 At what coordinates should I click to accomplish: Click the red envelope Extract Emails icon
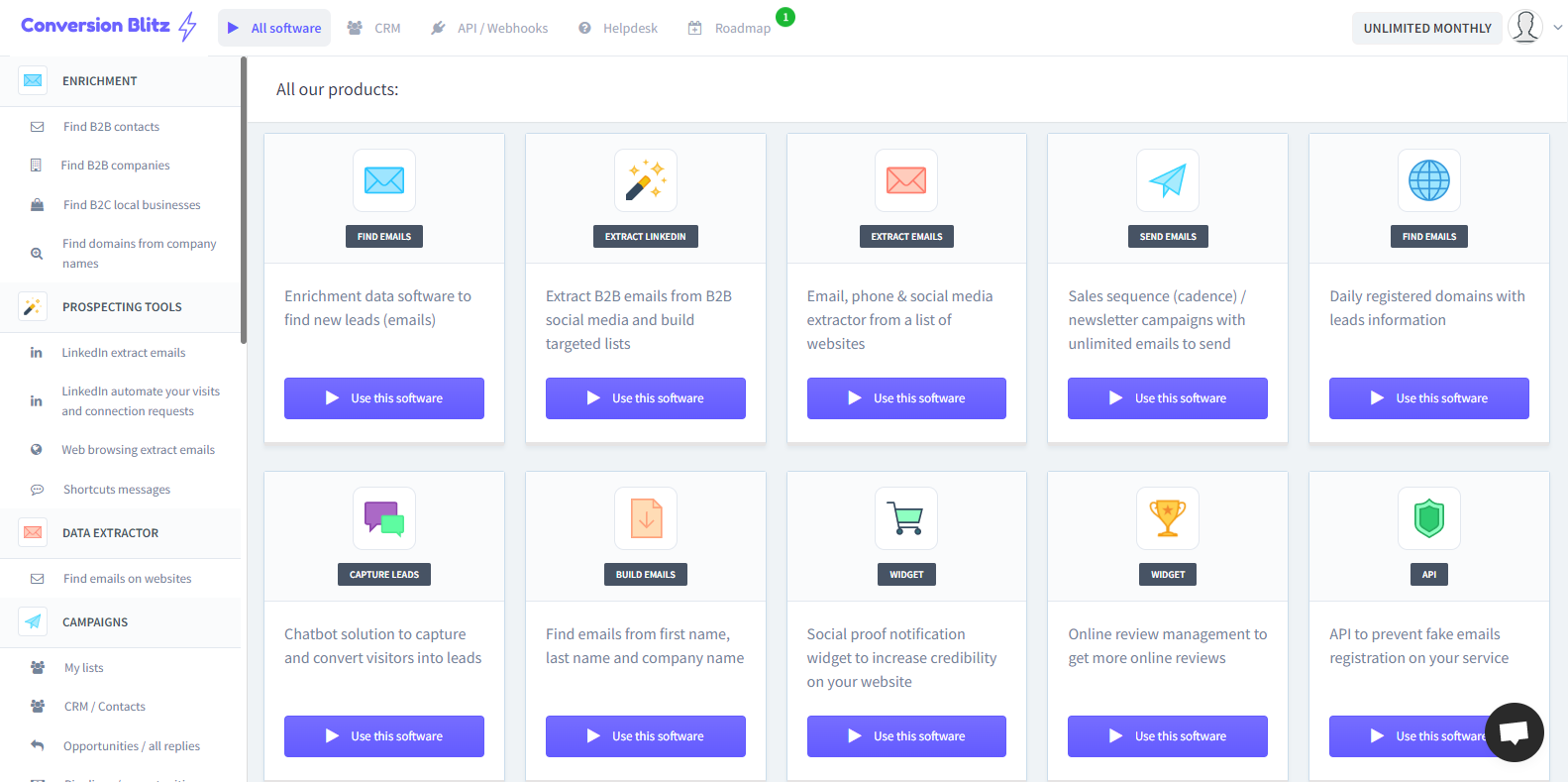pyautogui.click(x=906, y=180)
